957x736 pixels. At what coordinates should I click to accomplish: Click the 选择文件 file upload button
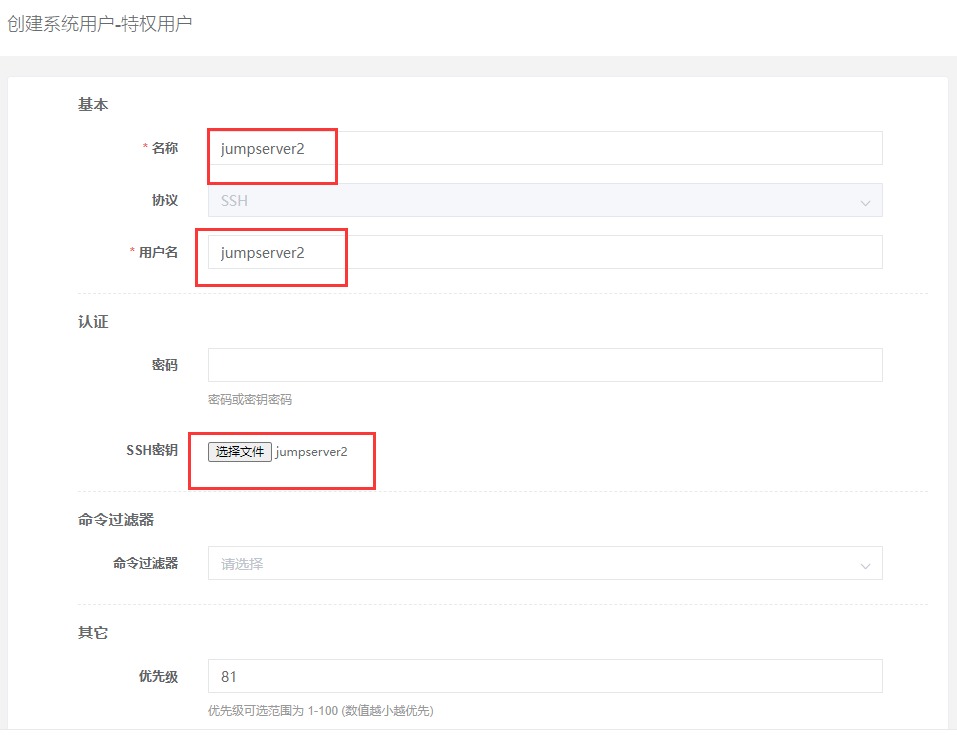240,451
